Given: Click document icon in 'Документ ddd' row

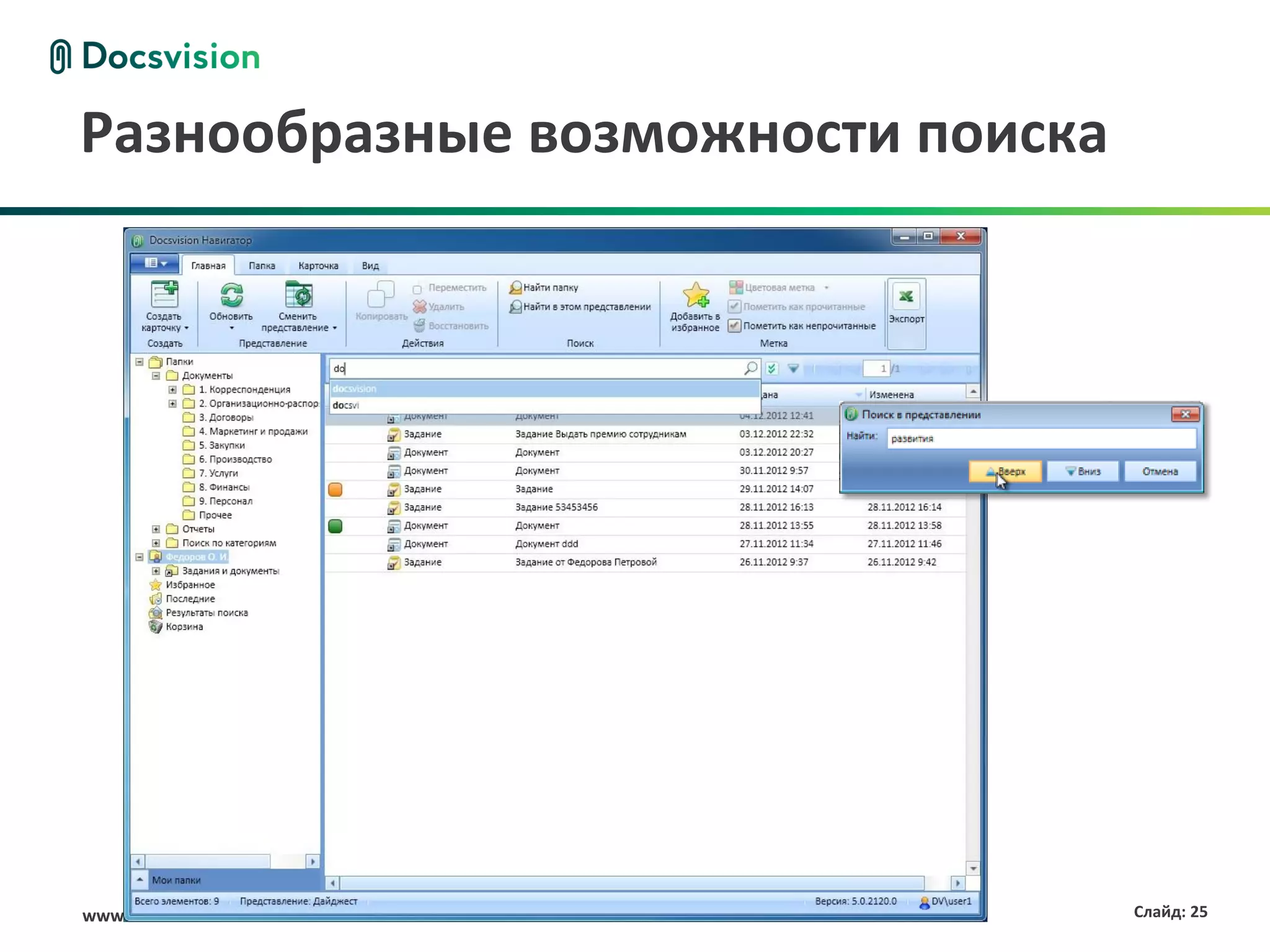Looking at the screenshot, I should click(393, 544).
